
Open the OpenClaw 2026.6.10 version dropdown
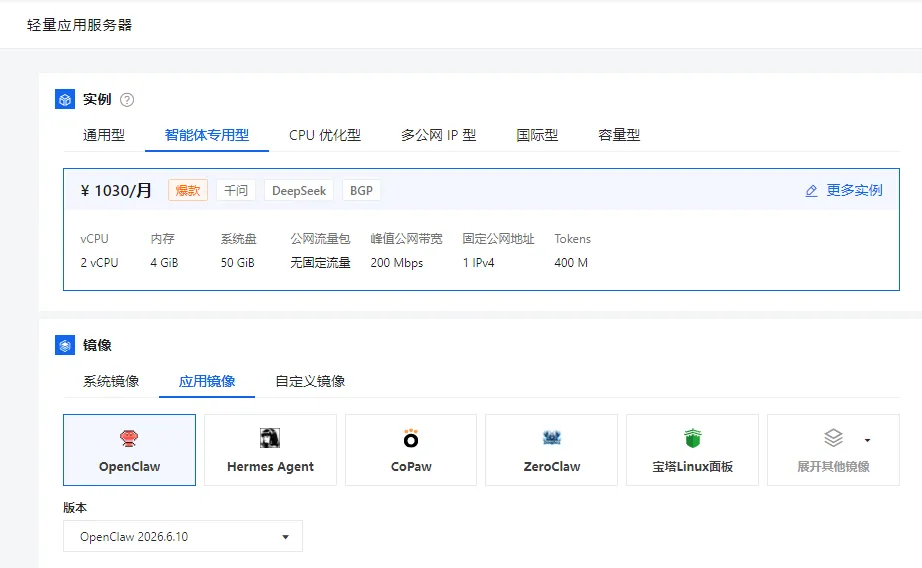tap(183, 536)
